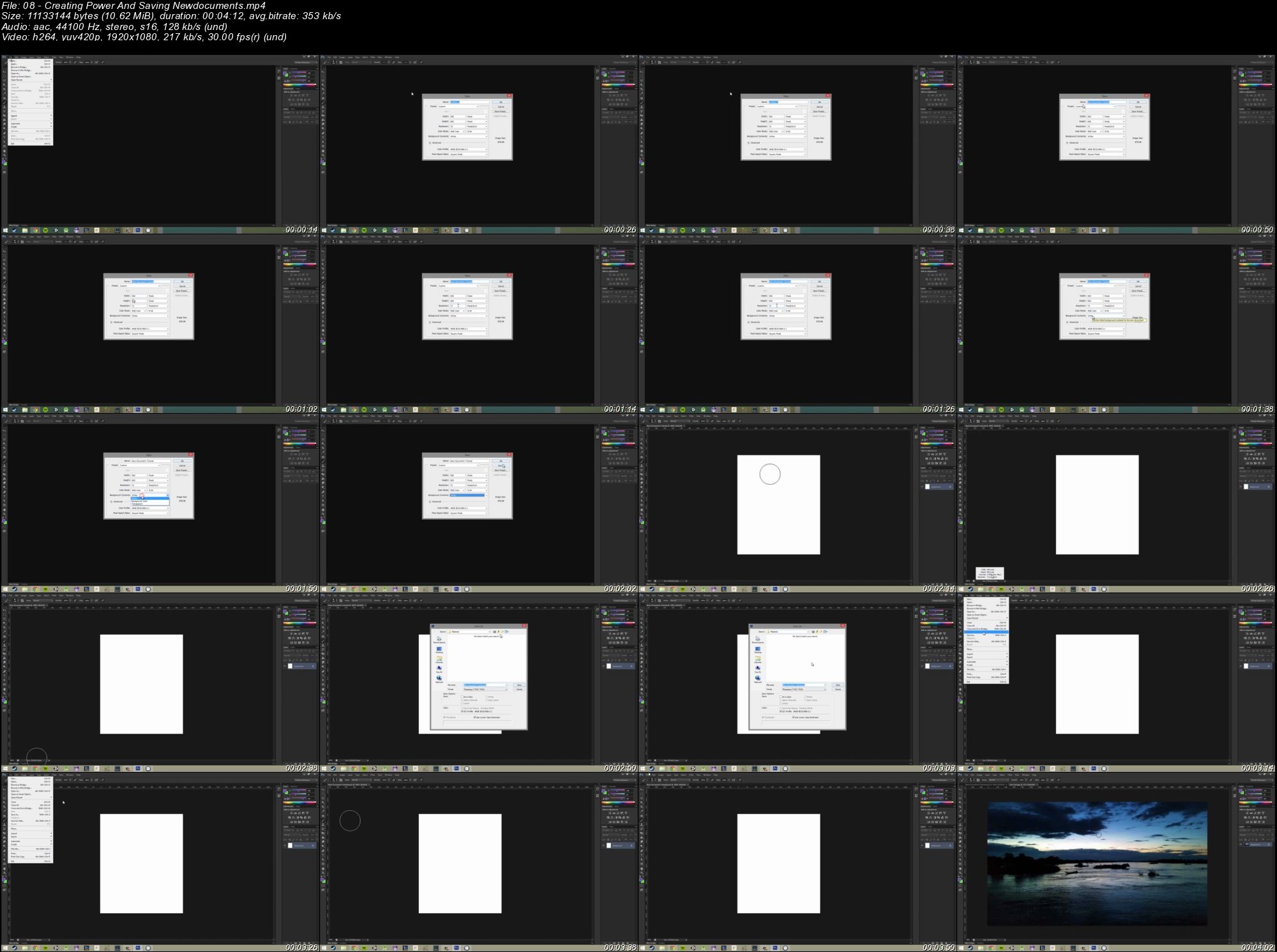Toggle Background layer visibility eye in the 00:02:50 frame

pyautogui.click(x=603, y=666)
